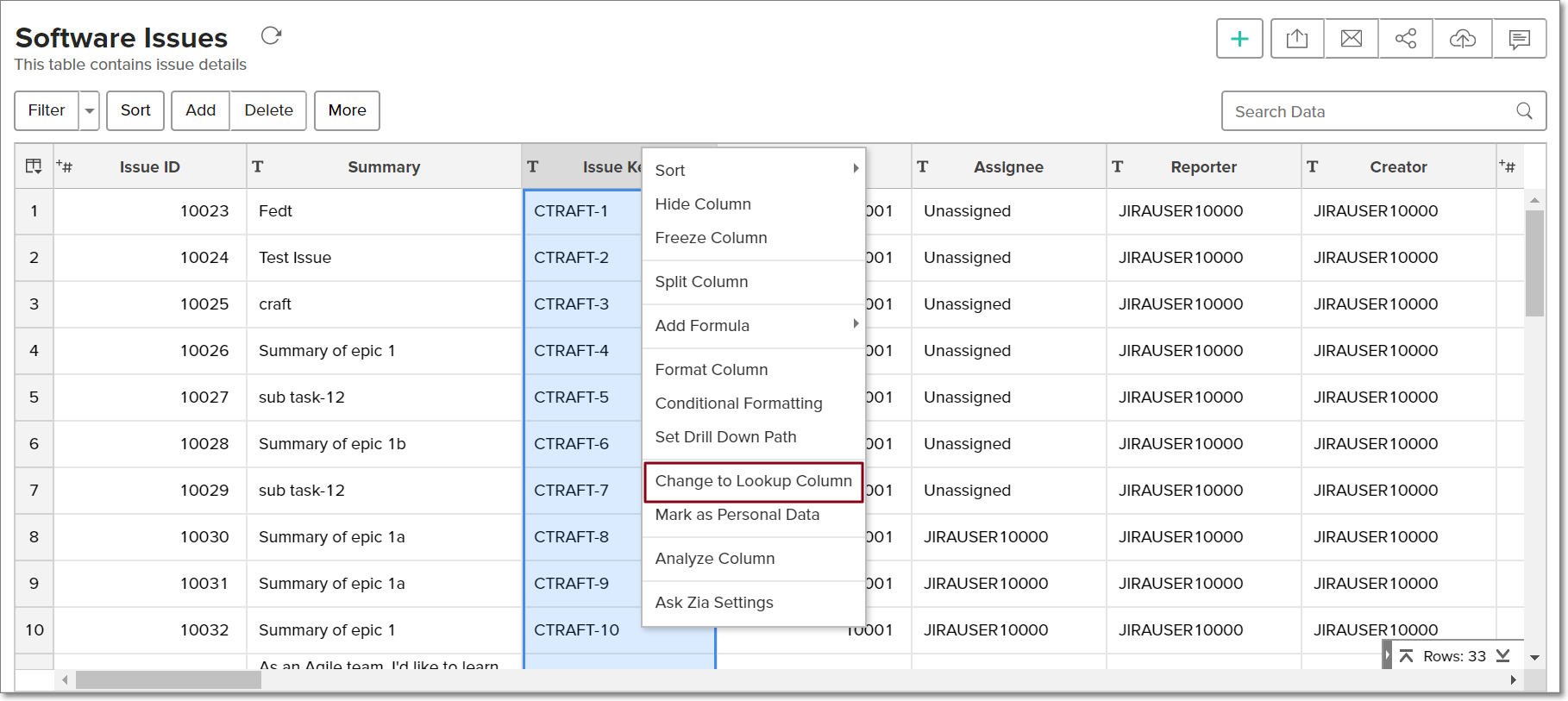This screenshot has width=1568, height=701.
Task: Select Conditional Formatting menu entry
Action: [738, 404]
